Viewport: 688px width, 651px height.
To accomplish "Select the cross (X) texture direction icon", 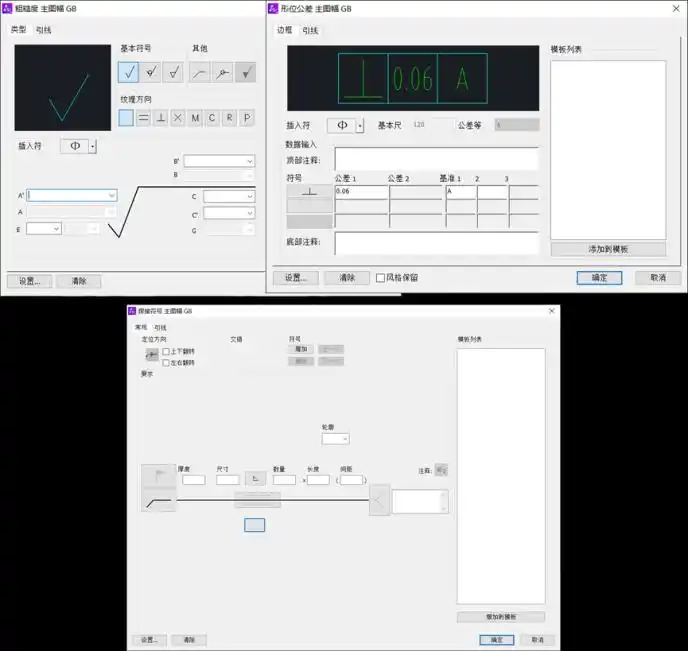I will click(178, 118).
